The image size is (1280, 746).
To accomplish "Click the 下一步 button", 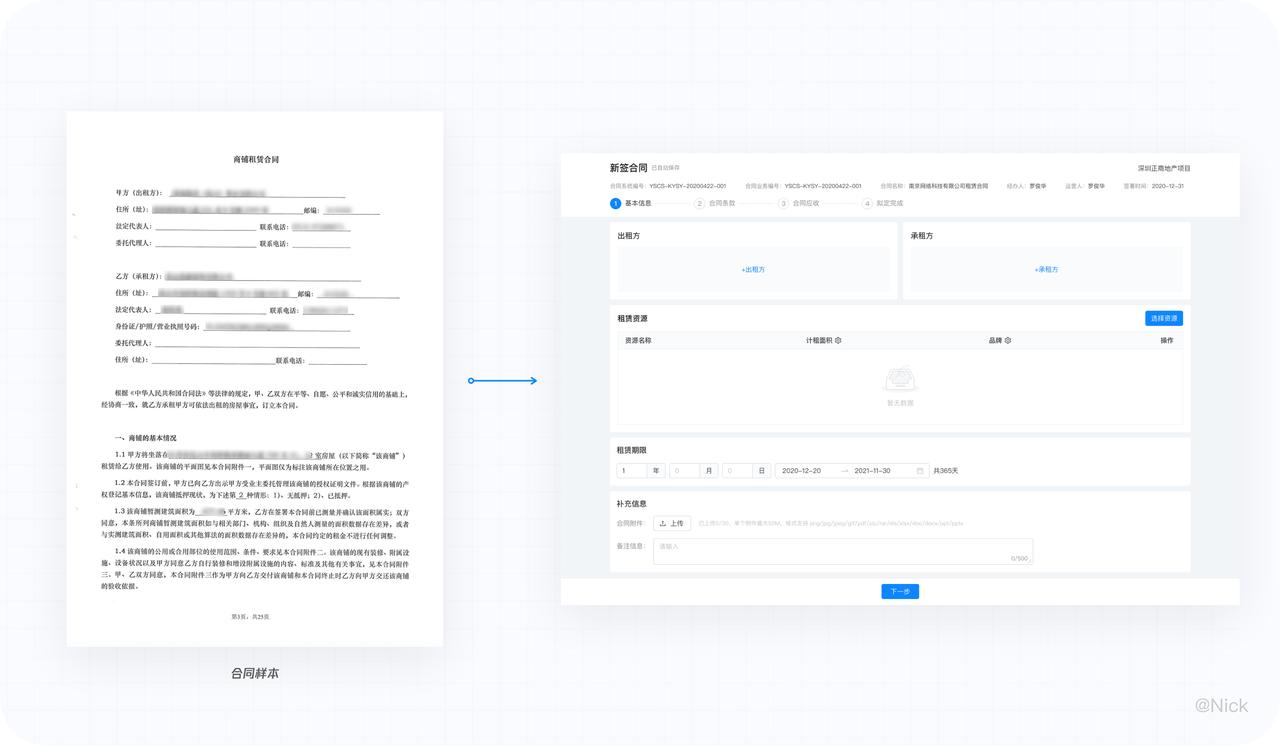I will [x=900, y=591].
